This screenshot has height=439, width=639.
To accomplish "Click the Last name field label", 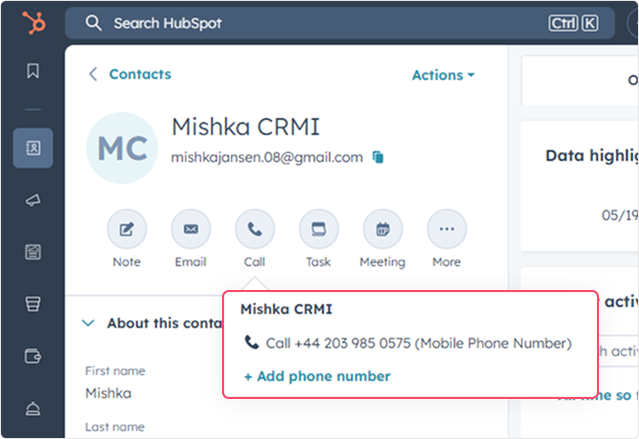I will point(115,427).
